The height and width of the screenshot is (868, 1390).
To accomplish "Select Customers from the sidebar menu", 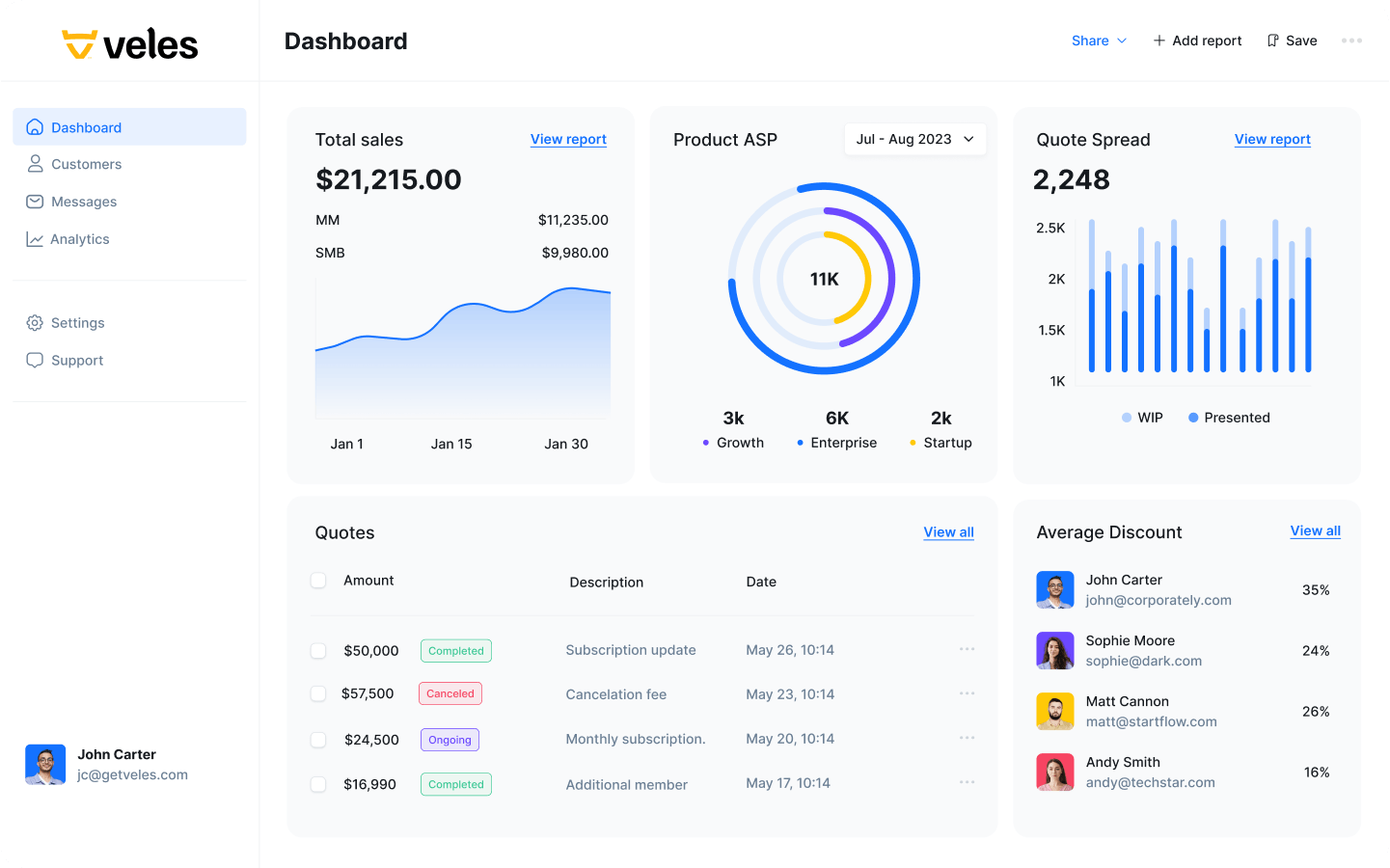I will pyautogui.click(x=87, y=164).
